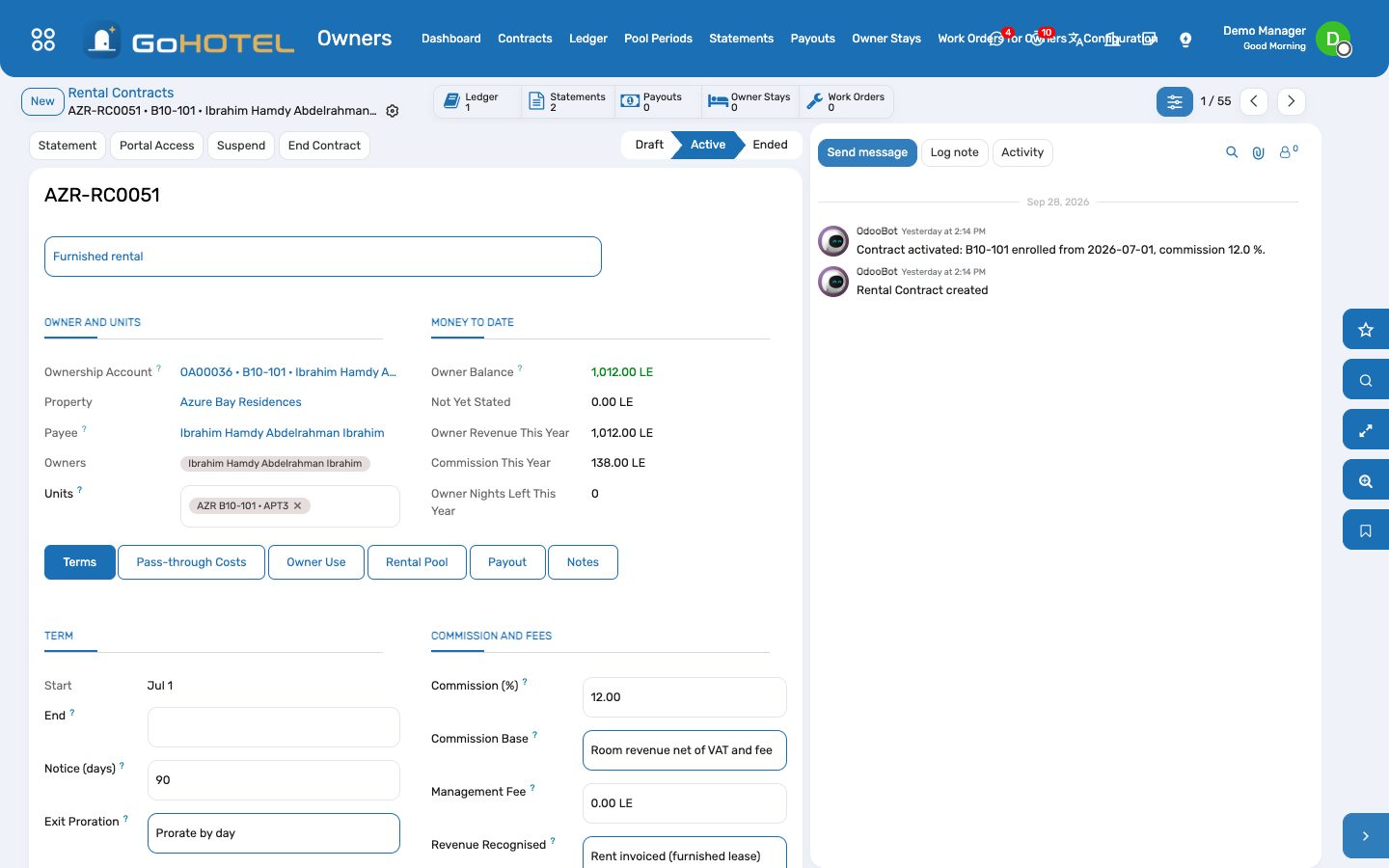Click the Commission (%) input field
Image resolution: width=1389 pixels, height=868 pixels.
(x=685, y=697)
